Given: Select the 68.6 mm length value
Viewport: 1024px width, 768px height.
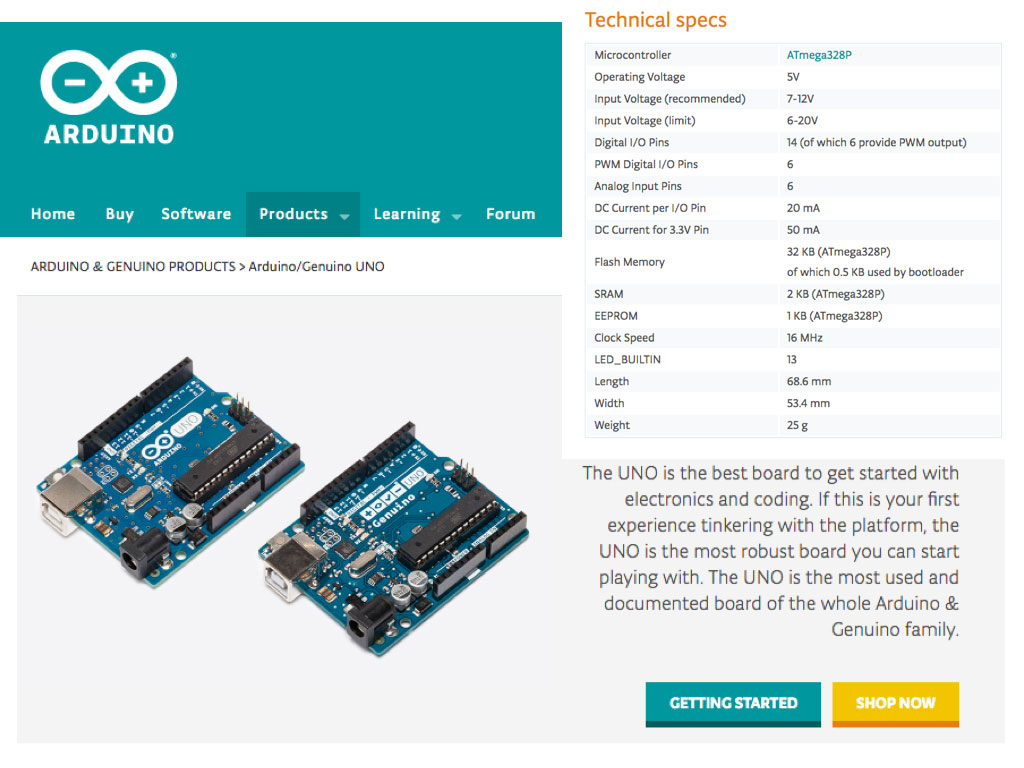Looking at the screenshot, I should [808, 381].
